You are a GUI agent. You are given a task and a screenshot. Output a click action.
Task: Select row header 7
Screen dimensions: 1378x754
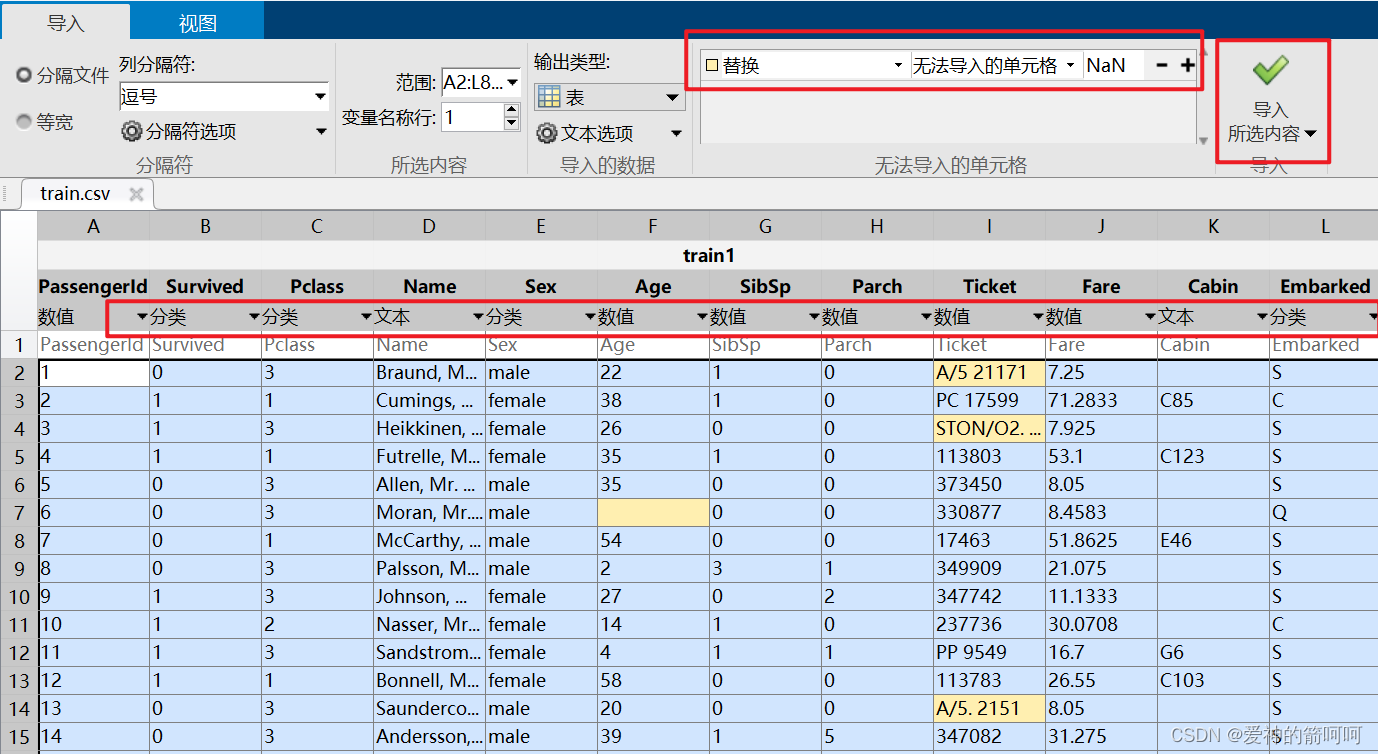tap(19, 512)
